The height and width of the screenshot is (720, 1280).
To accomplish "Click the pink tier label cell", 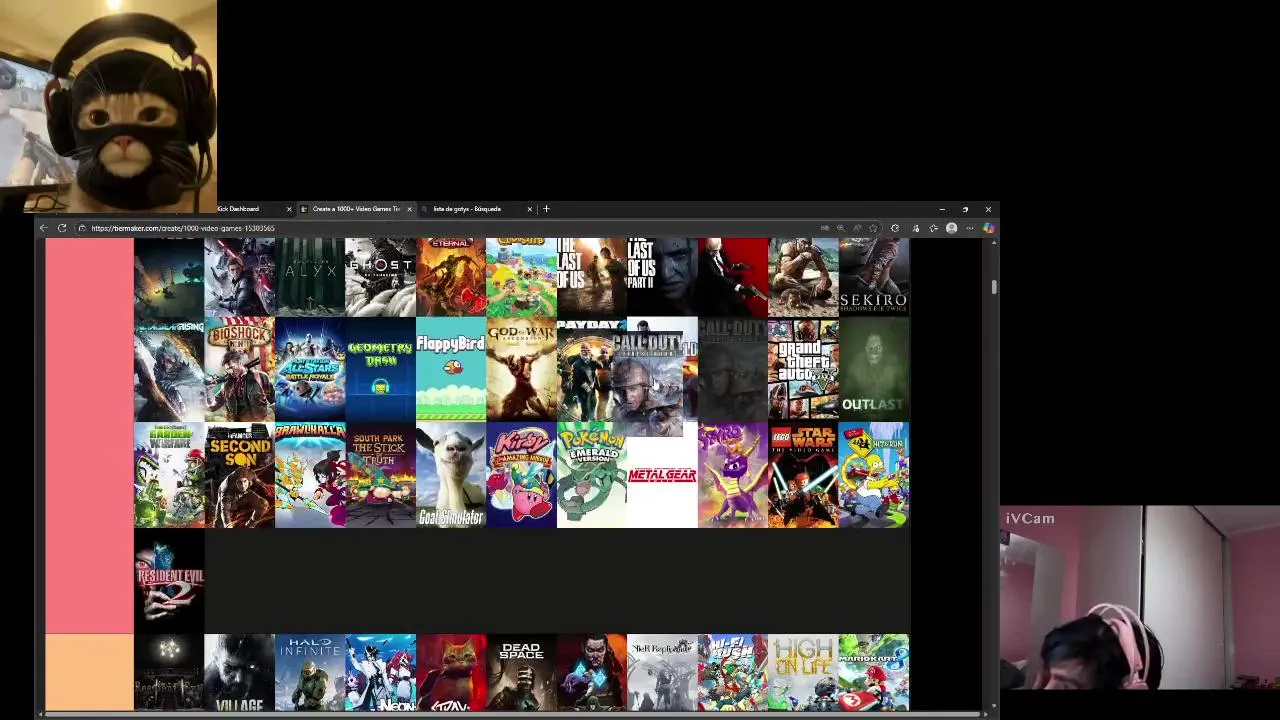I will 89,436.
